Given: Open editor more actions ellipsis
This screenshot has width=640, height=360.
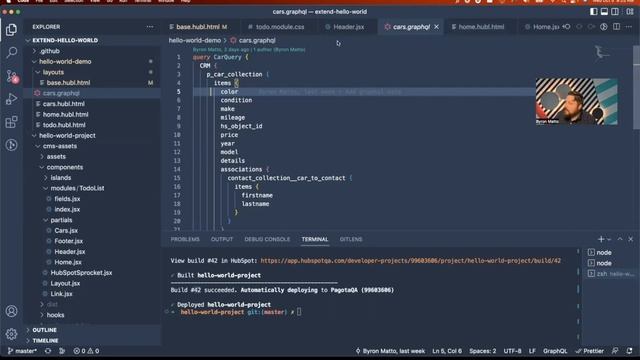Looking at the screenshot, I should [x=629, y=27].
